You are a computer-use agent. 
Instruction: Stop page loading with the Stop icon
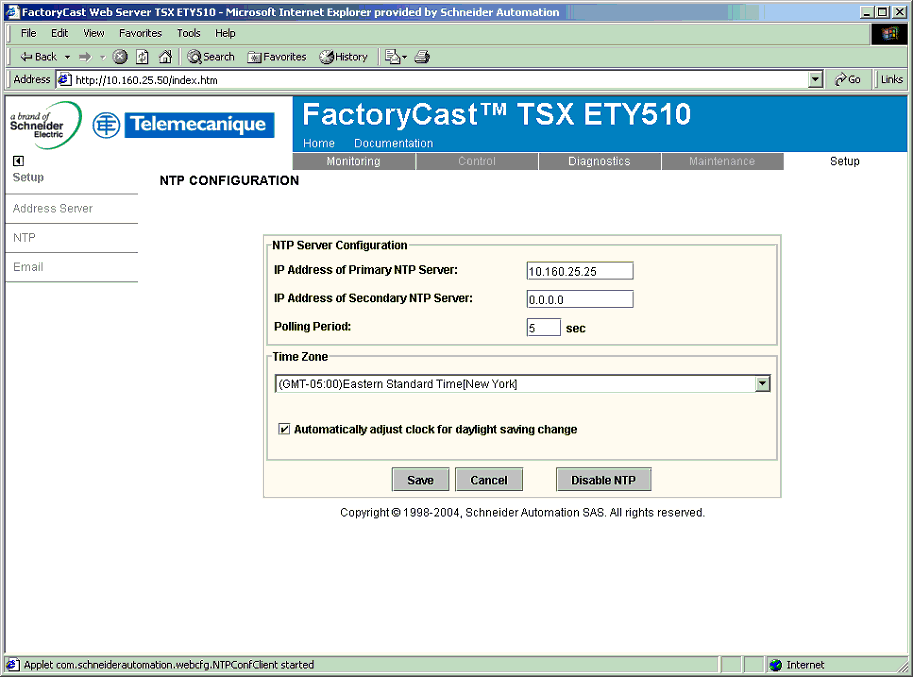coord(120,57)
